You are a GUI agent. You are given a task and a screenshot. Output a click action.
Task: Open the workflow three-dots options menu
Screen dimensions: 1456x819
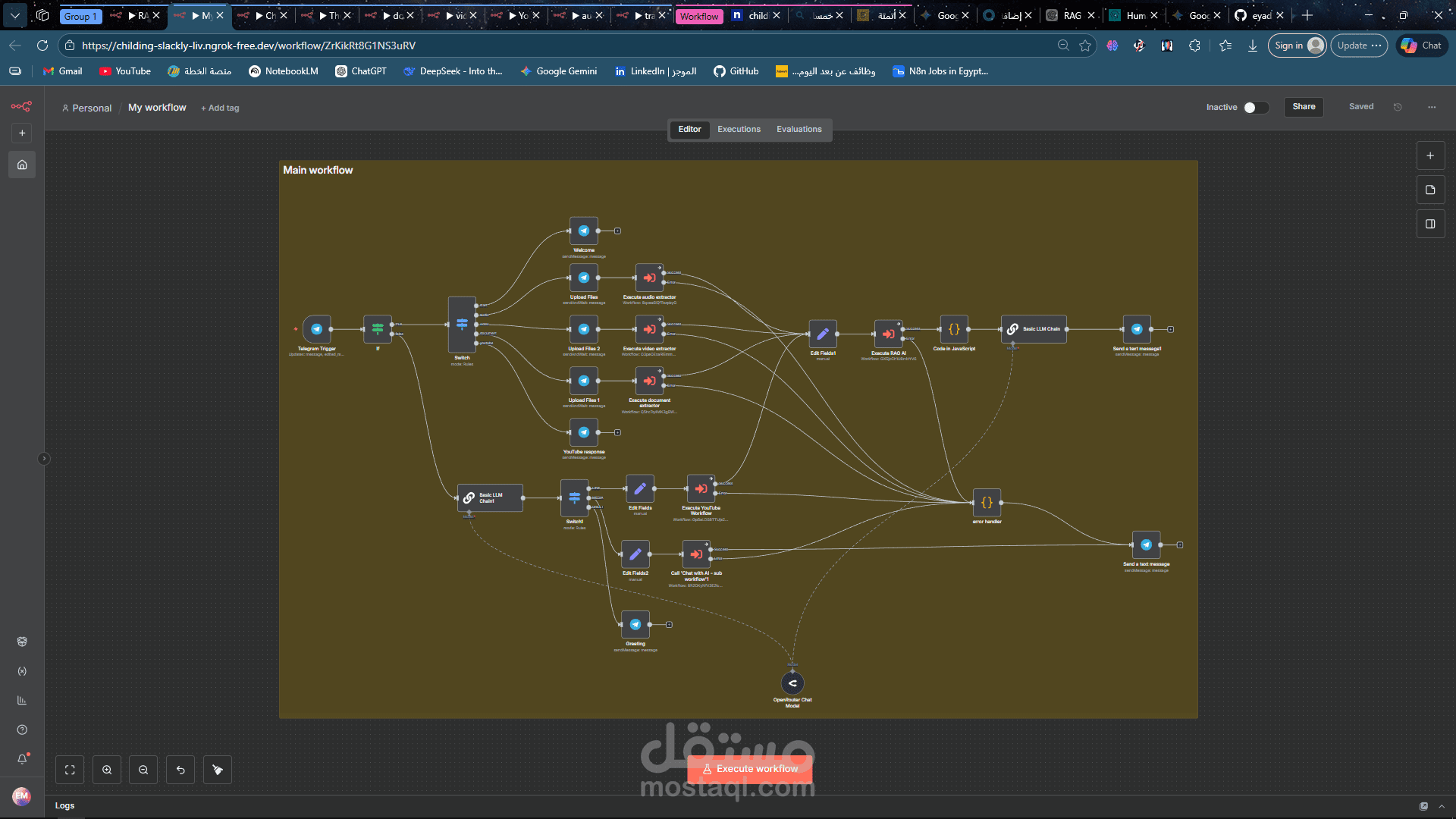[x=1432, y=107]
